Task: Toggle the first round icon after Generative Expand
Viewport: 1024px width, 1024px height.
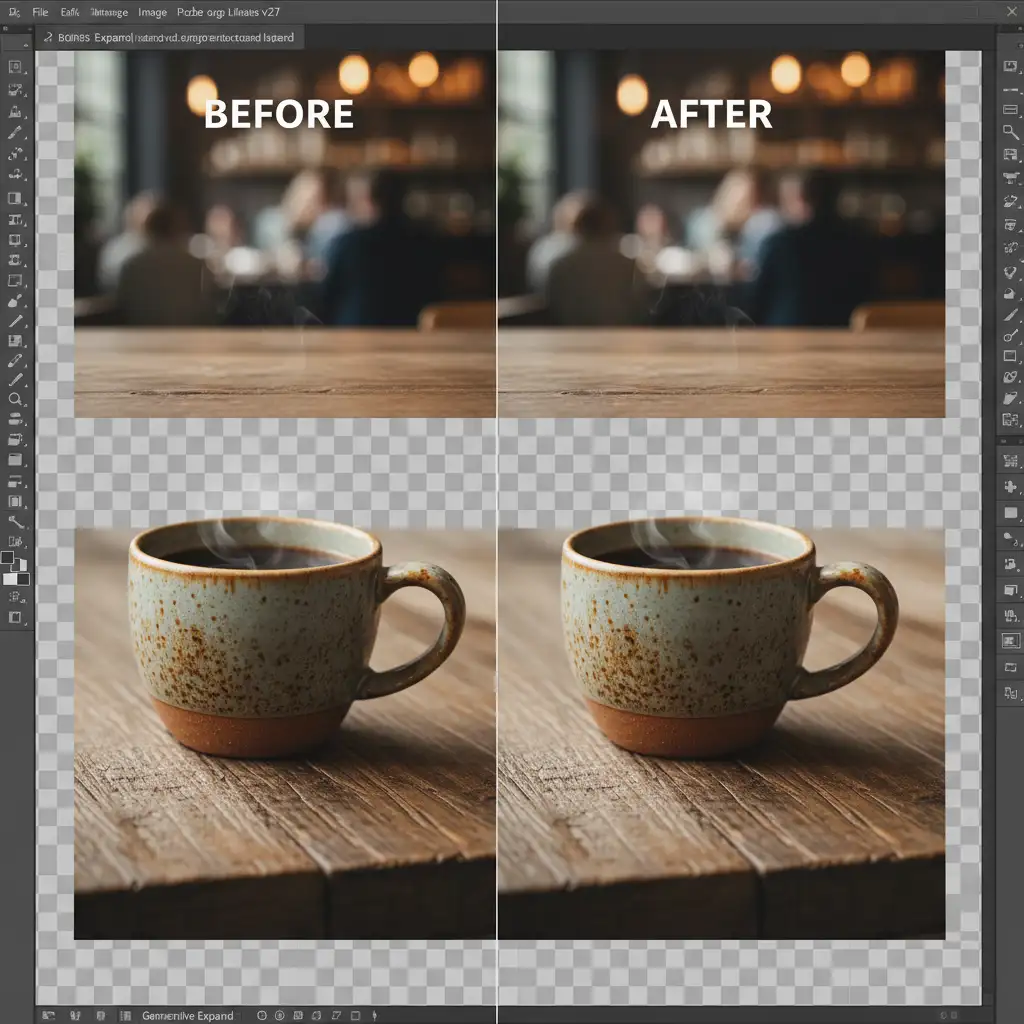Action: 262,1015
